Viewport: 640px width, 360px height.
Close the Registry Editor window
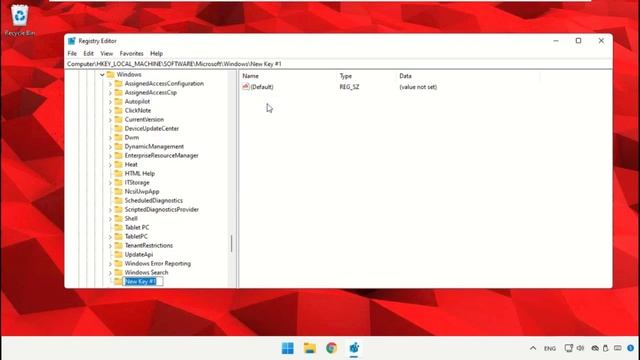click(601, 40)
